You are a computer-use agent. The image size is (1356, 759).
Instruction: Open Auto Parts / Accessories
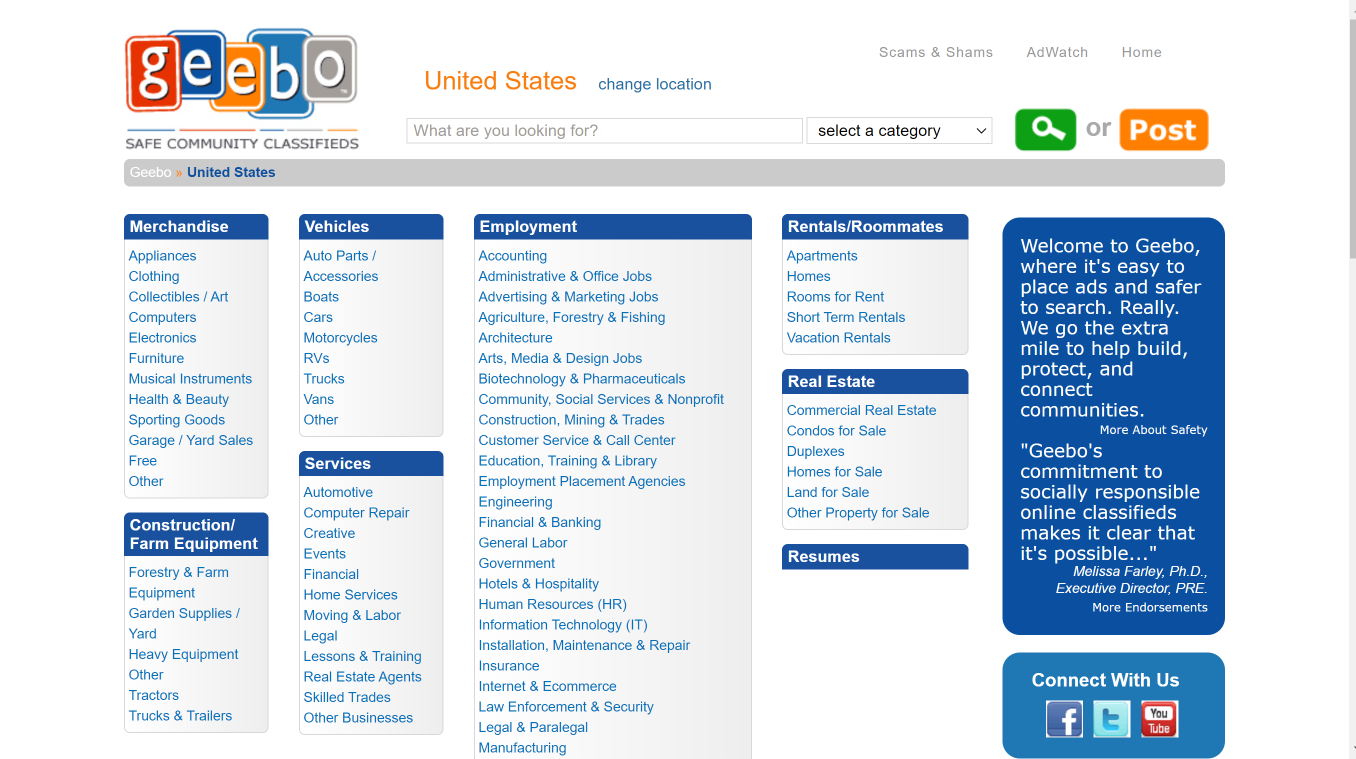(341, 266)
